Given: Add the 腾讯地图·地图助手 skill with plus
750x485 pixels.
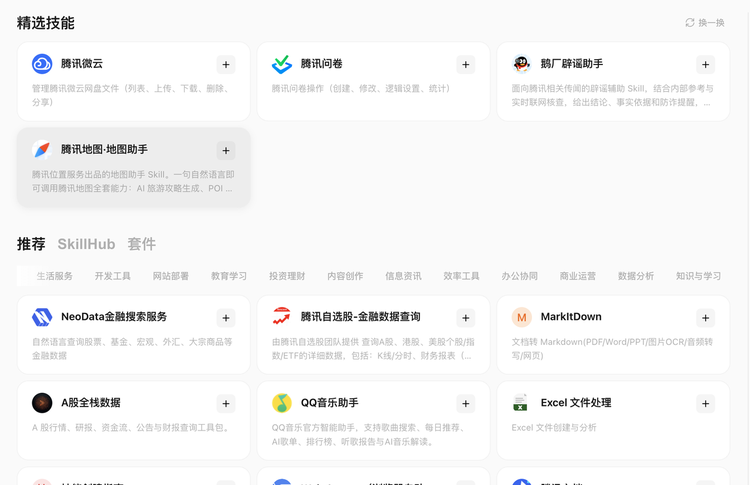Looking at the screenshot, I should coord(226,151).
